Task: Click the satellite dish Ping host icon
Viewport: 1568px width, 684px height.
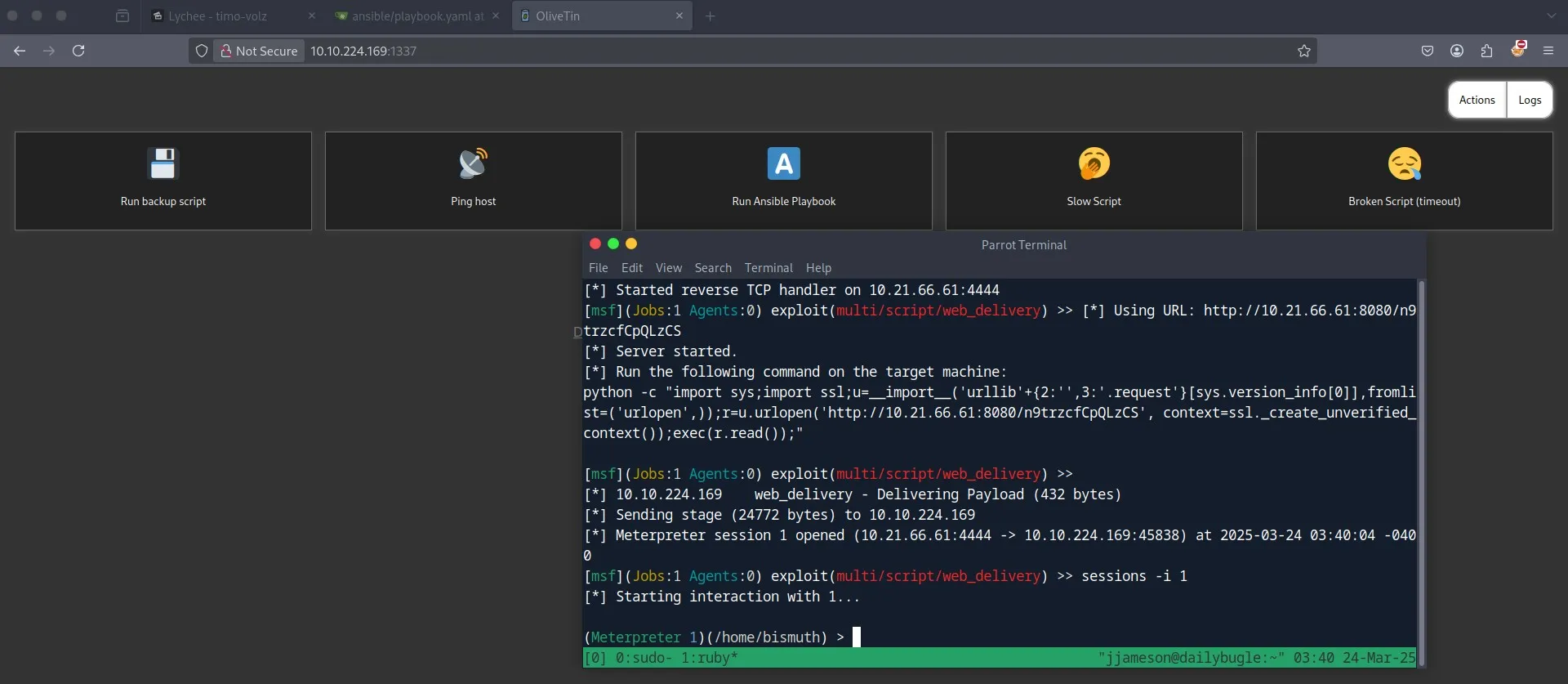Action: pyautogui.click(x=474, y=163)
